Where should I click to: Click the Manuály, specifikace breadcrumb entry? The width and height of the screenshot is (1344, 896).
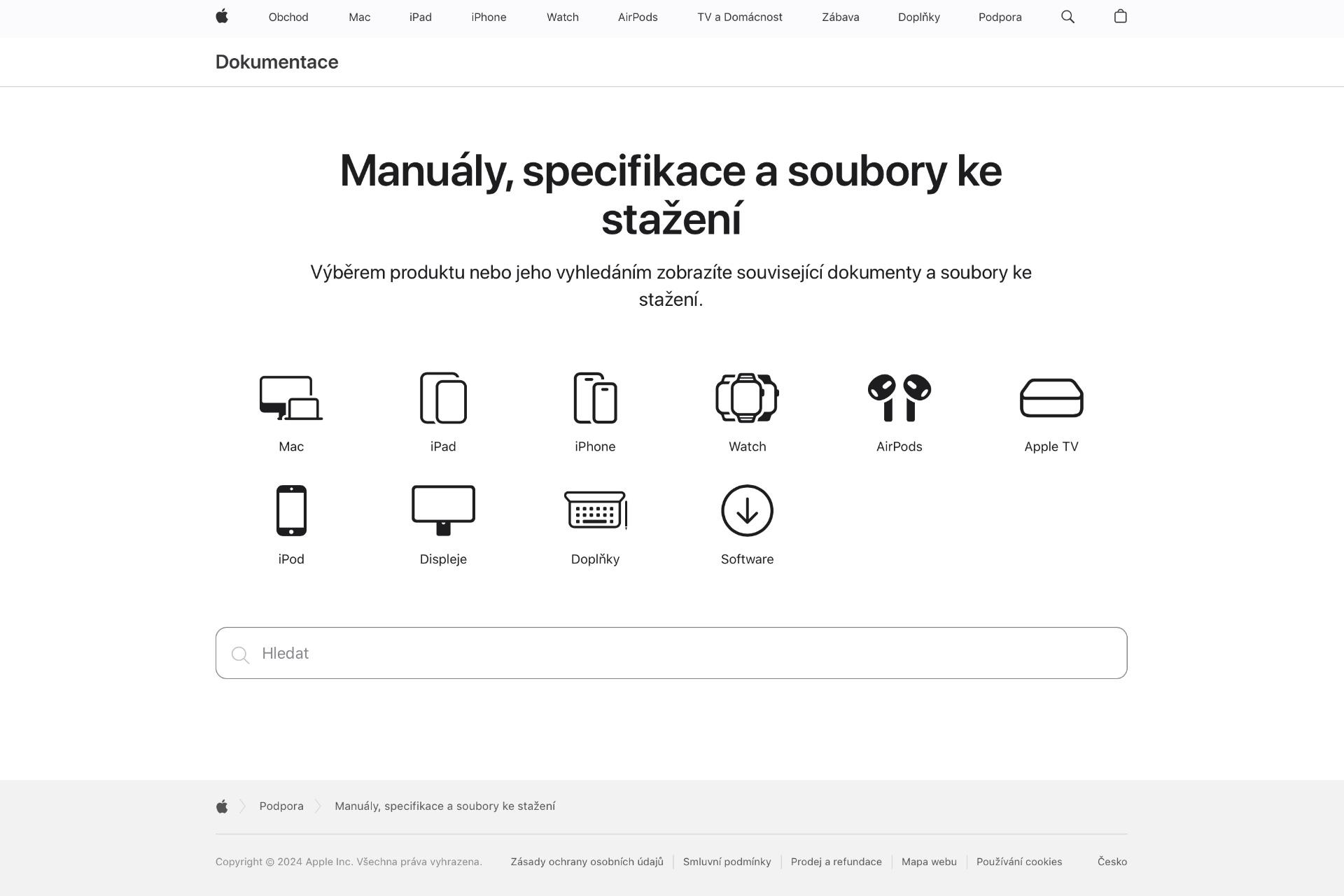click(445, 806)
